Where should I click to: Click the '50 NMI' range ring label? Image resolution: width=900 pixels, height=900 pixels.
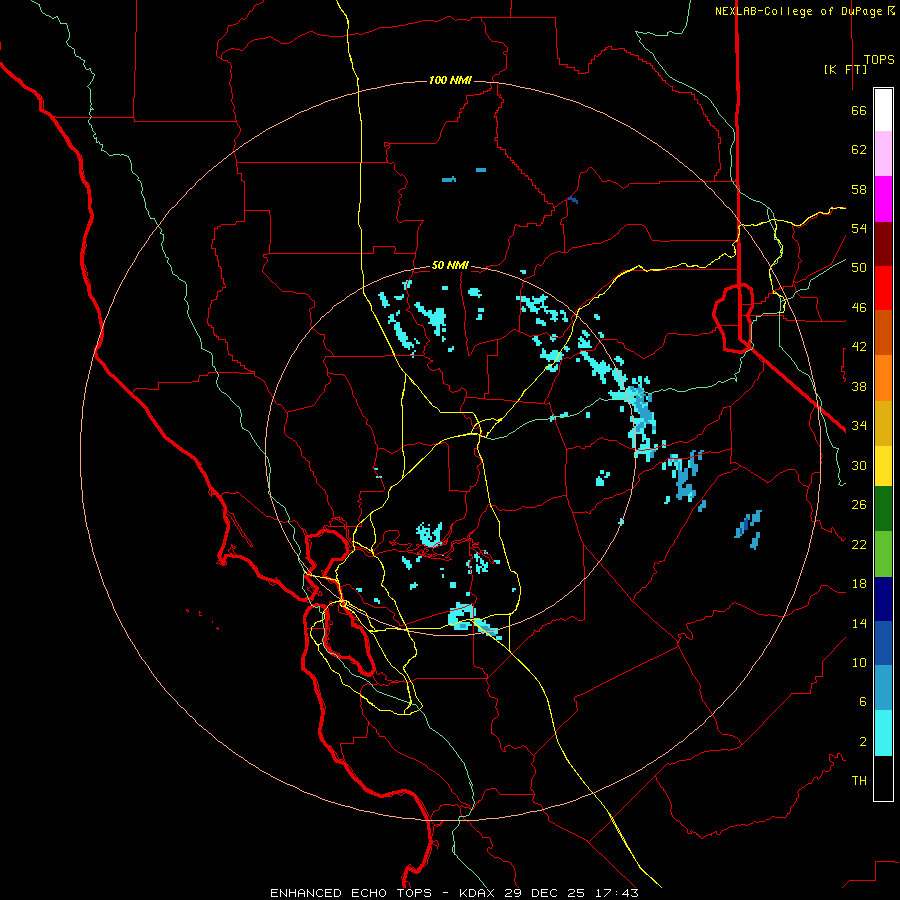click(x=450, y=265)
